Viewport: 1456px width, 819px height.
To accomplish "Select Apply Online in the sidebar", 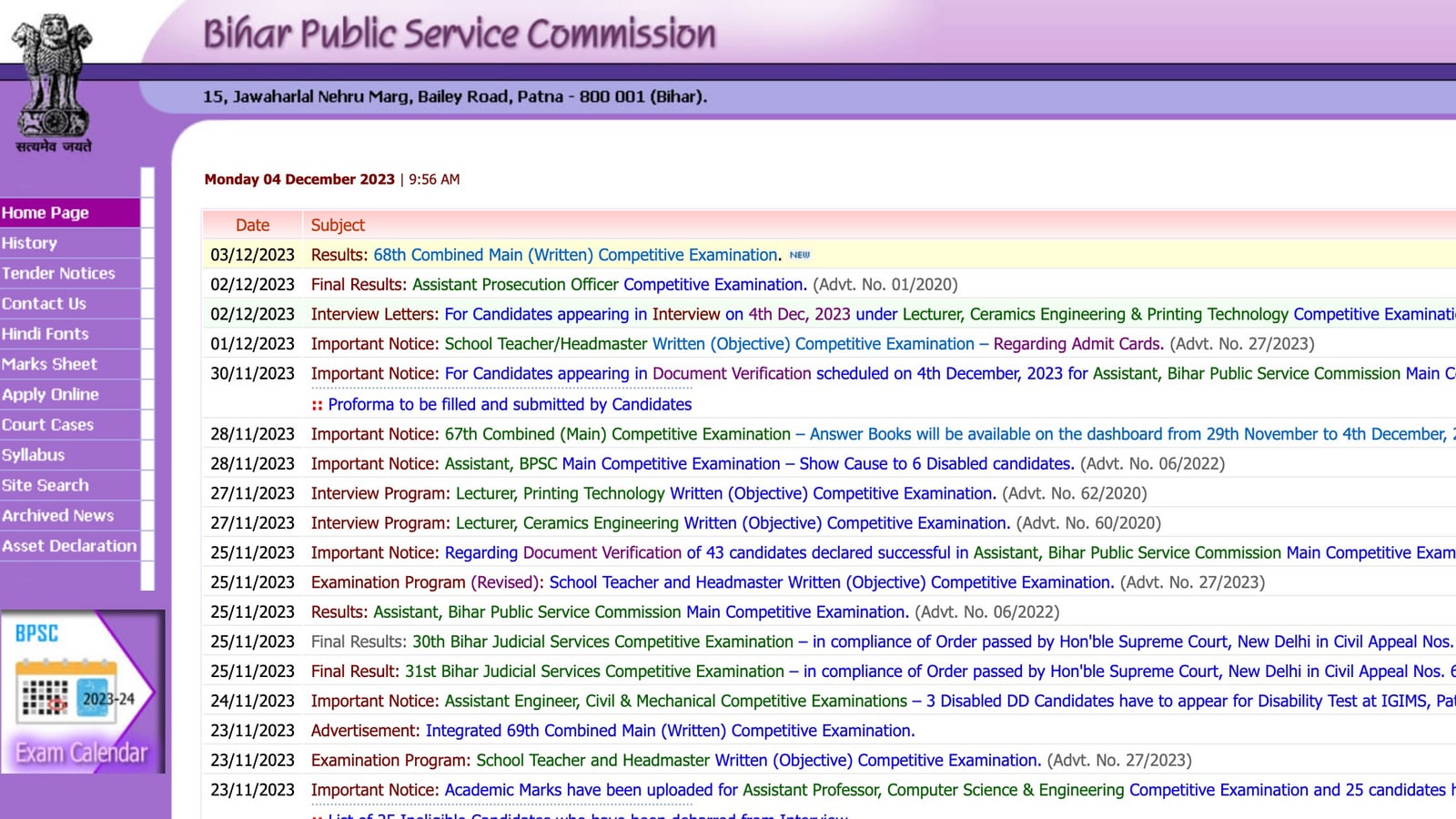I will click(70, 394).
